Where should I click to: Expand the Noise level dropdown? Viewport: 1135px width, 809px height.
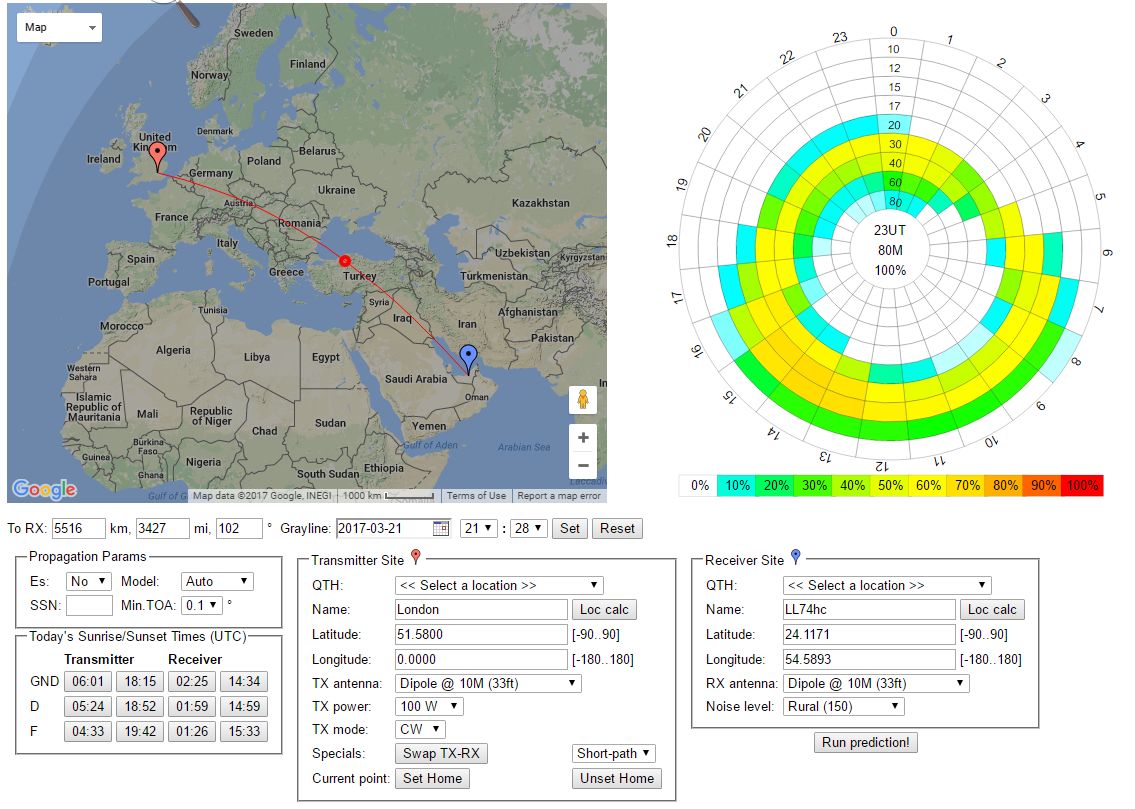(x=843, y=706)
